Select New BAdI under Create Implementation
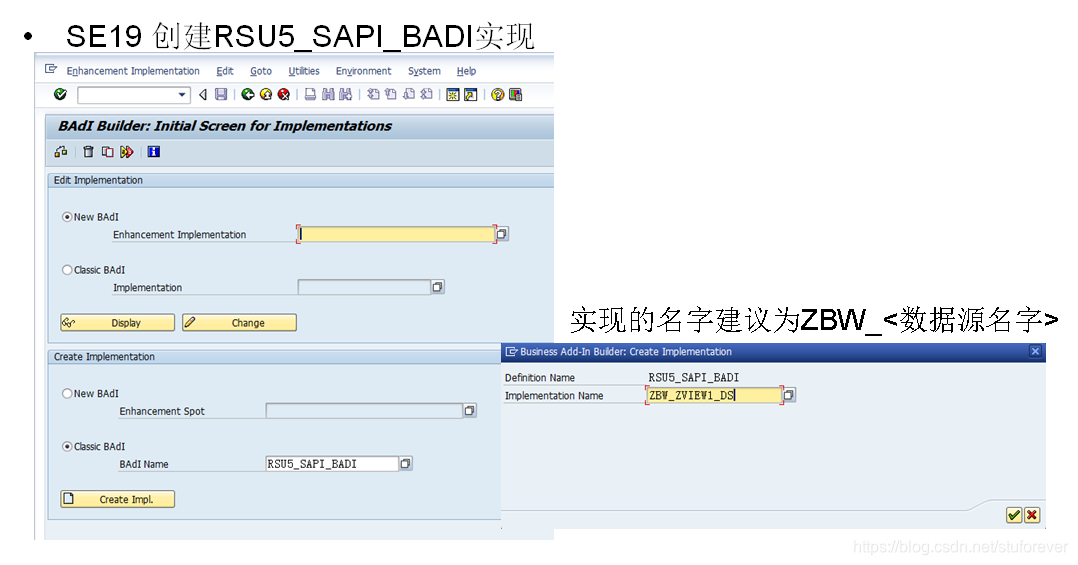This screenshot has height=565, width=1078. [67, 394]
